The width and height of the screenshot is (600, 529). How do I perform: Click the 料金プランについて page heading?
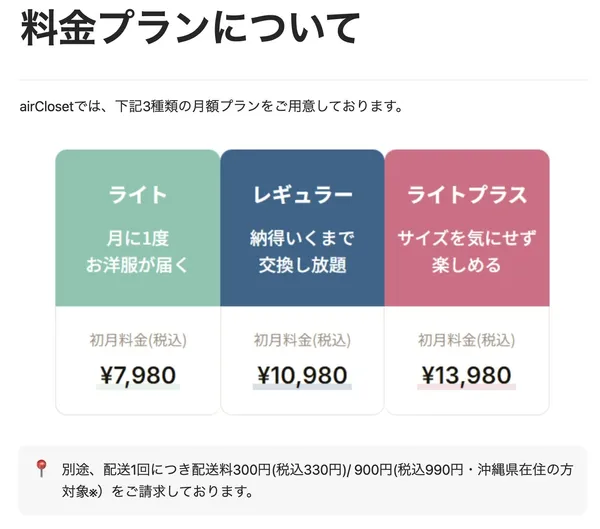(x=190, y=28)
